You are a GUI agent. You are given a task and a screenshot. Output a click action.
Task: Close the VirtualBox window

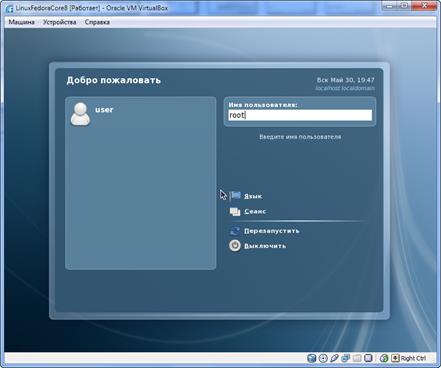point(424,5)
